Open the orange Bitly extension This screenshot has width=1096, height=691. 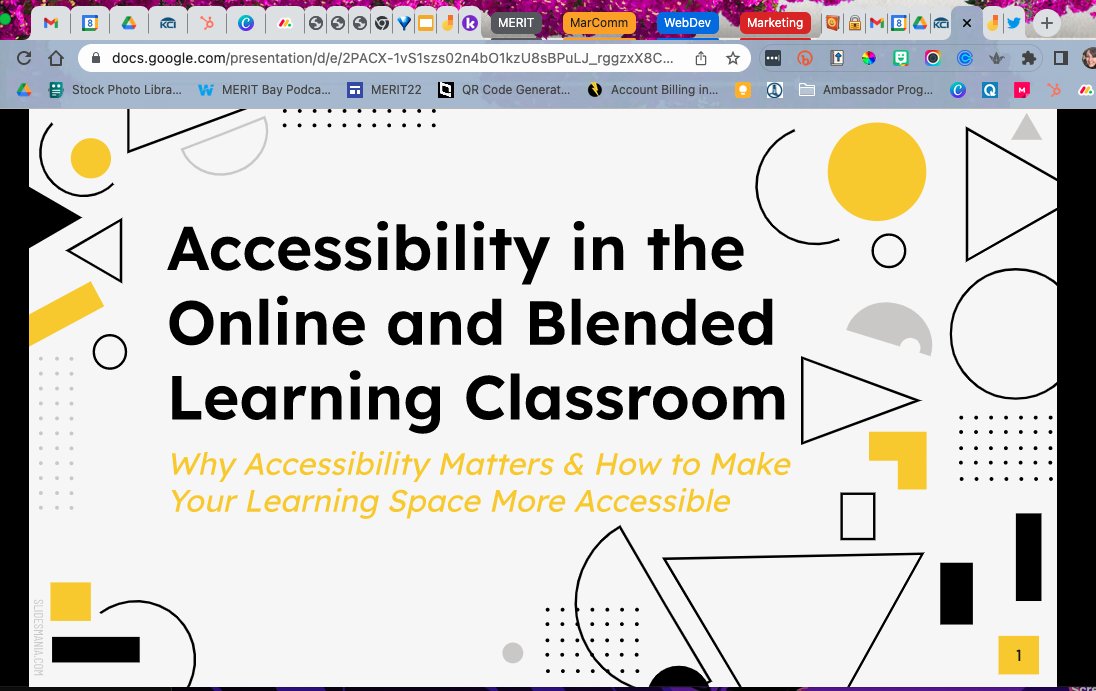[x=805, y=58]
